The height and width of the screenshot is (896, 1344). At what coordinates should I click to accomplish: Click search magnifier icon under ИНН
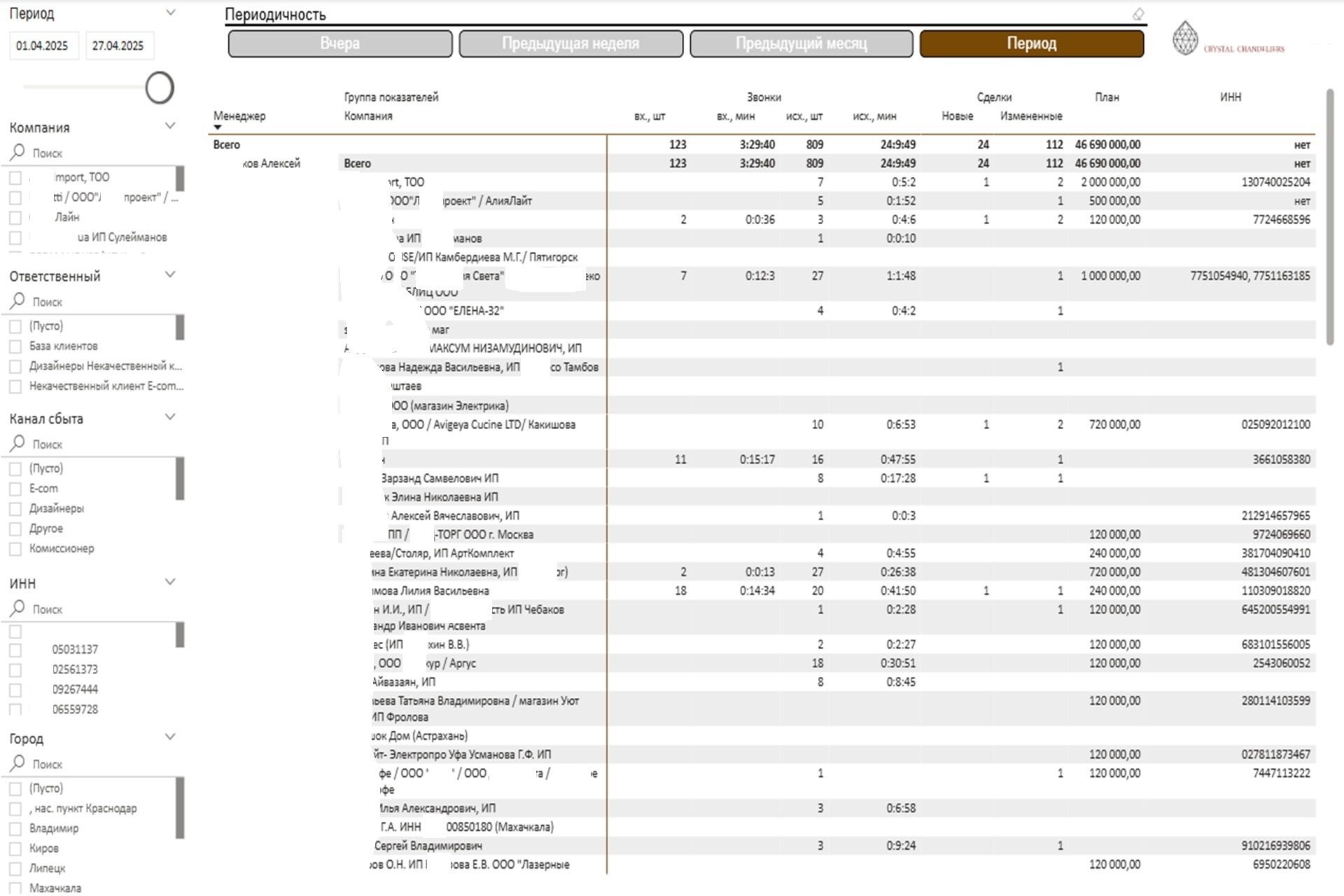tap(18, 608)
